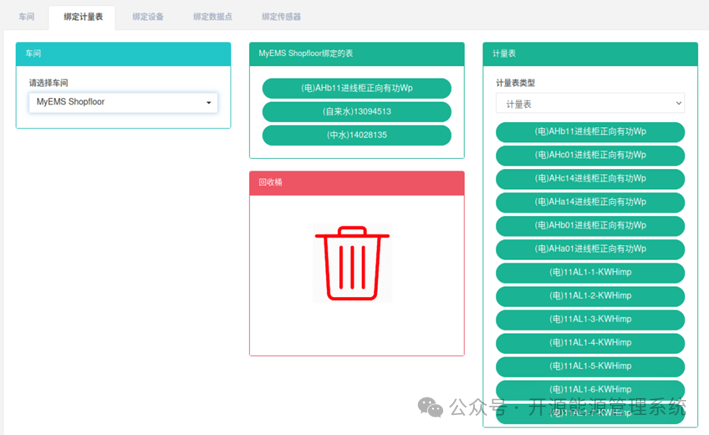Click bound meter (电)AHb11进线柜正向有功Wp
This screenshot has height=435, width=709.
point(357,88)
